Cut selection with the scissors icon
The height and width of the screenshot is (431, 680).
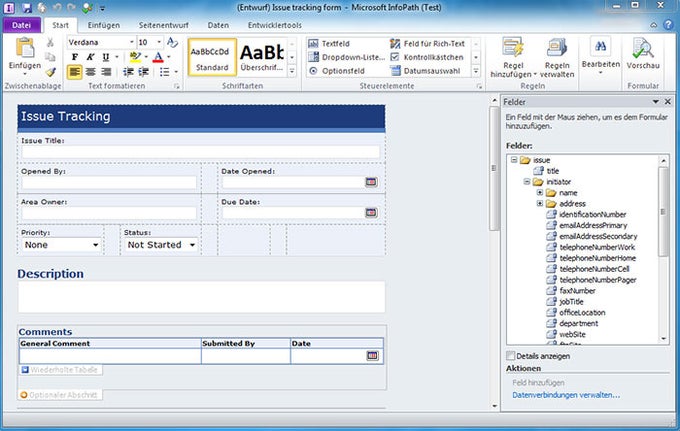(50, 42)
